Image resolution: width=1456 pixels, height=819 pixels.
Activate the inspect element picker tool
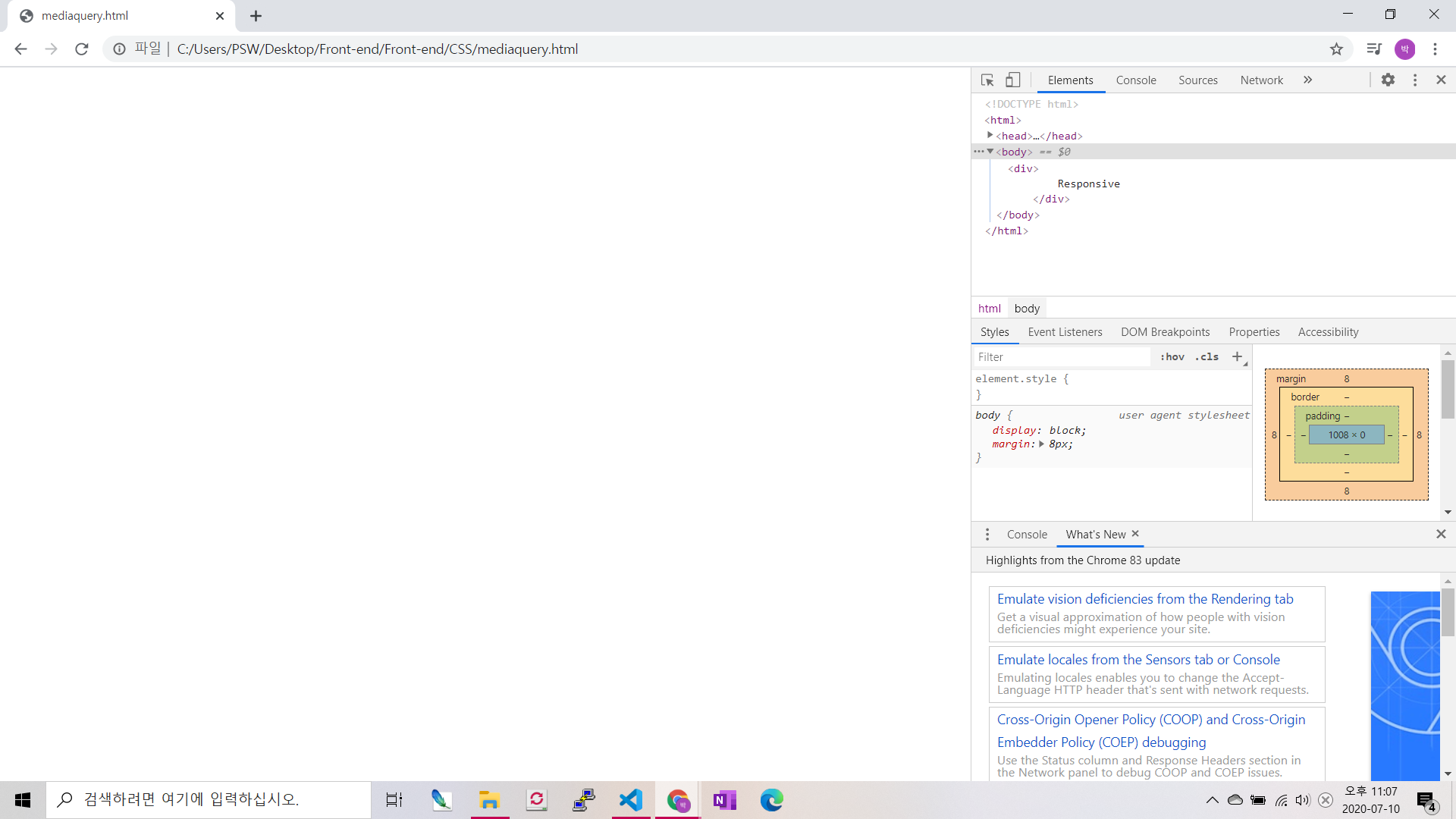point(987,80)
